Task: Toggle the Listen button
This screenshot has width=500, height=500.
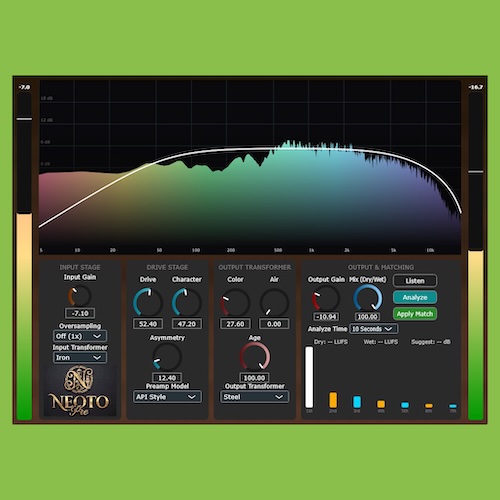Action: click(415, 281)
